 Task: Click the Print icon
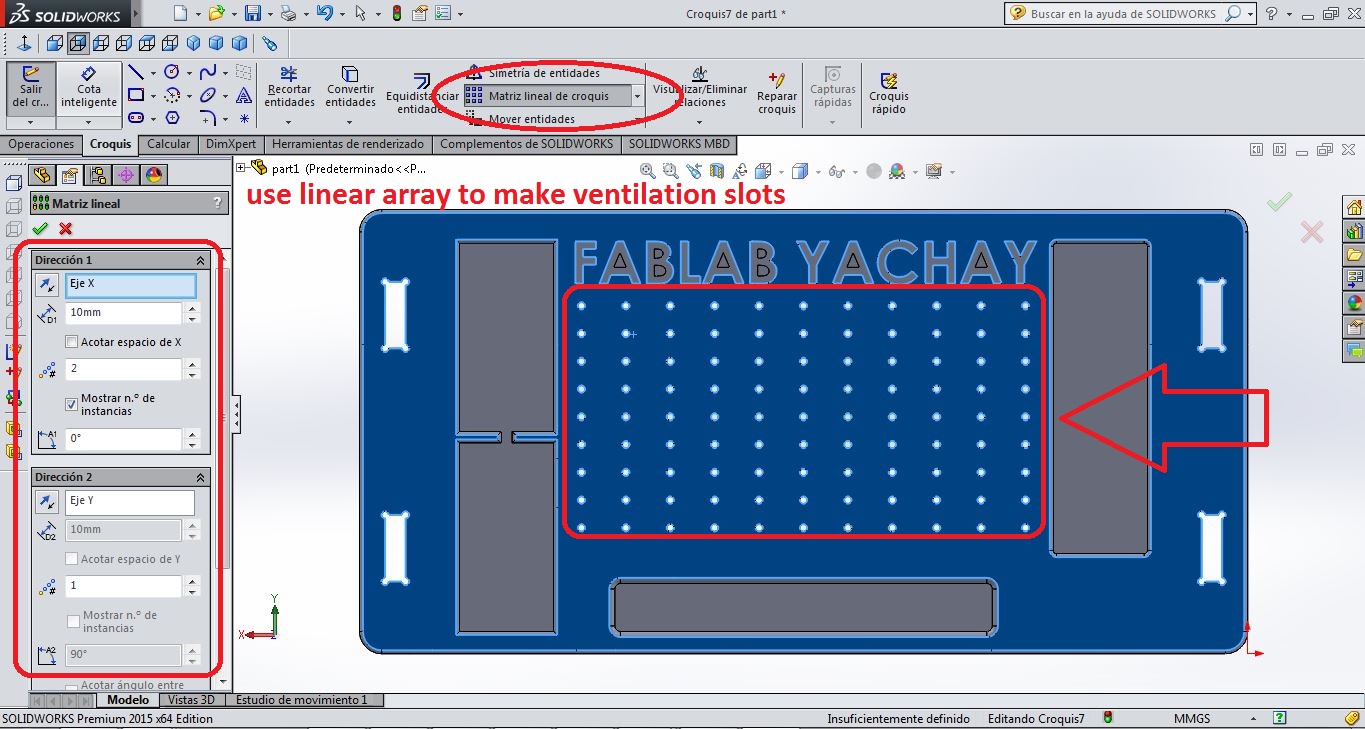click(x=288, y=13)
